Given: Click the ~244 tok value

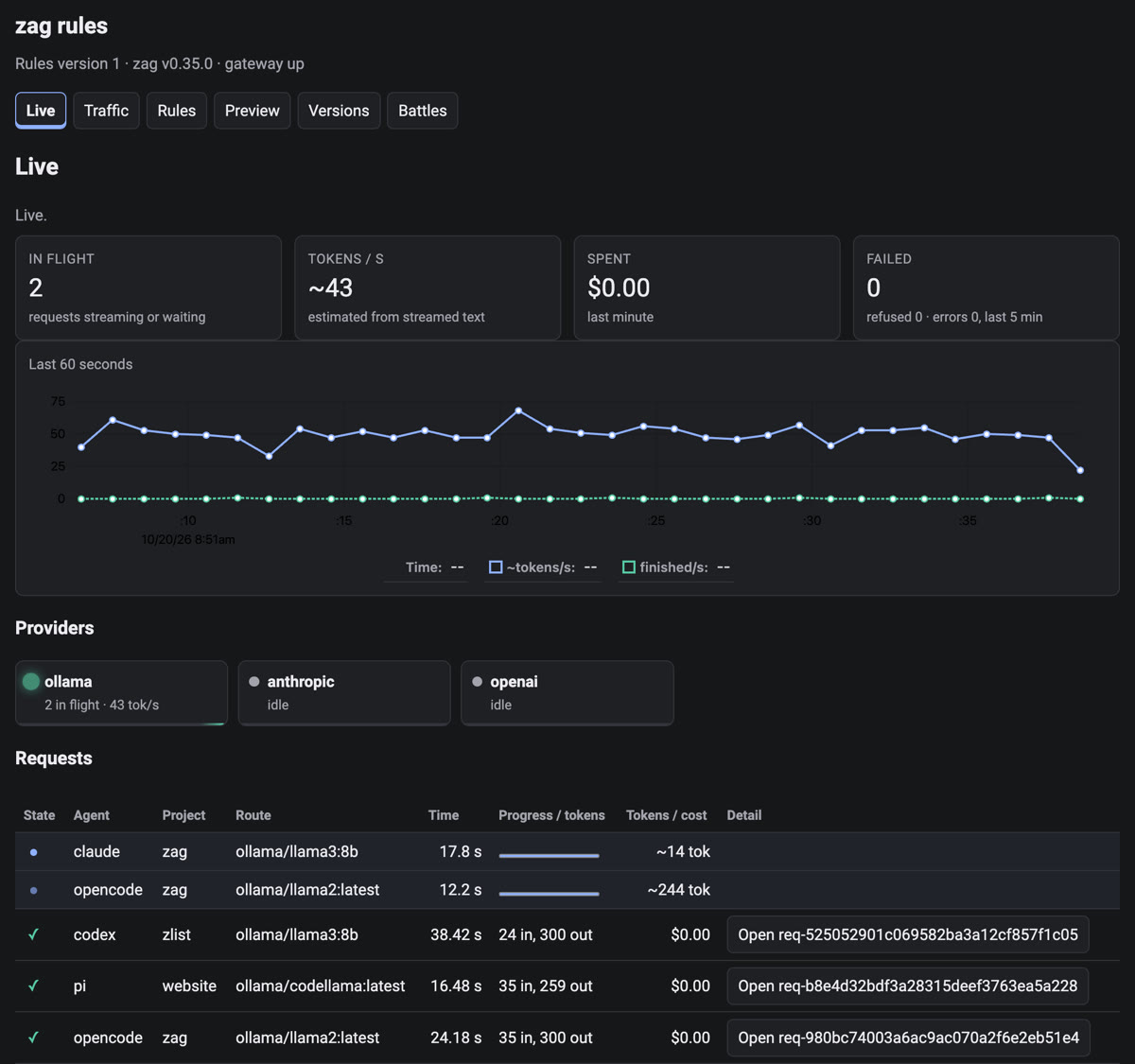Looking at the screenshot, I should click(679, 890).
